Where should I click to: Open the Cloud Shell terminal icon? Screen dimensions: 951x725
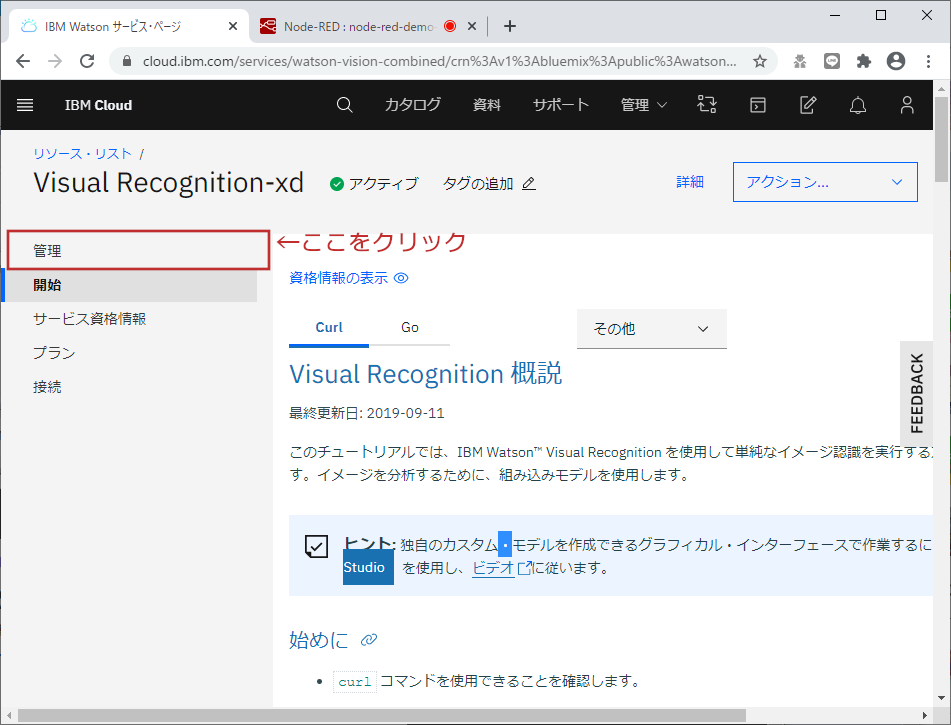coord(757,105)
